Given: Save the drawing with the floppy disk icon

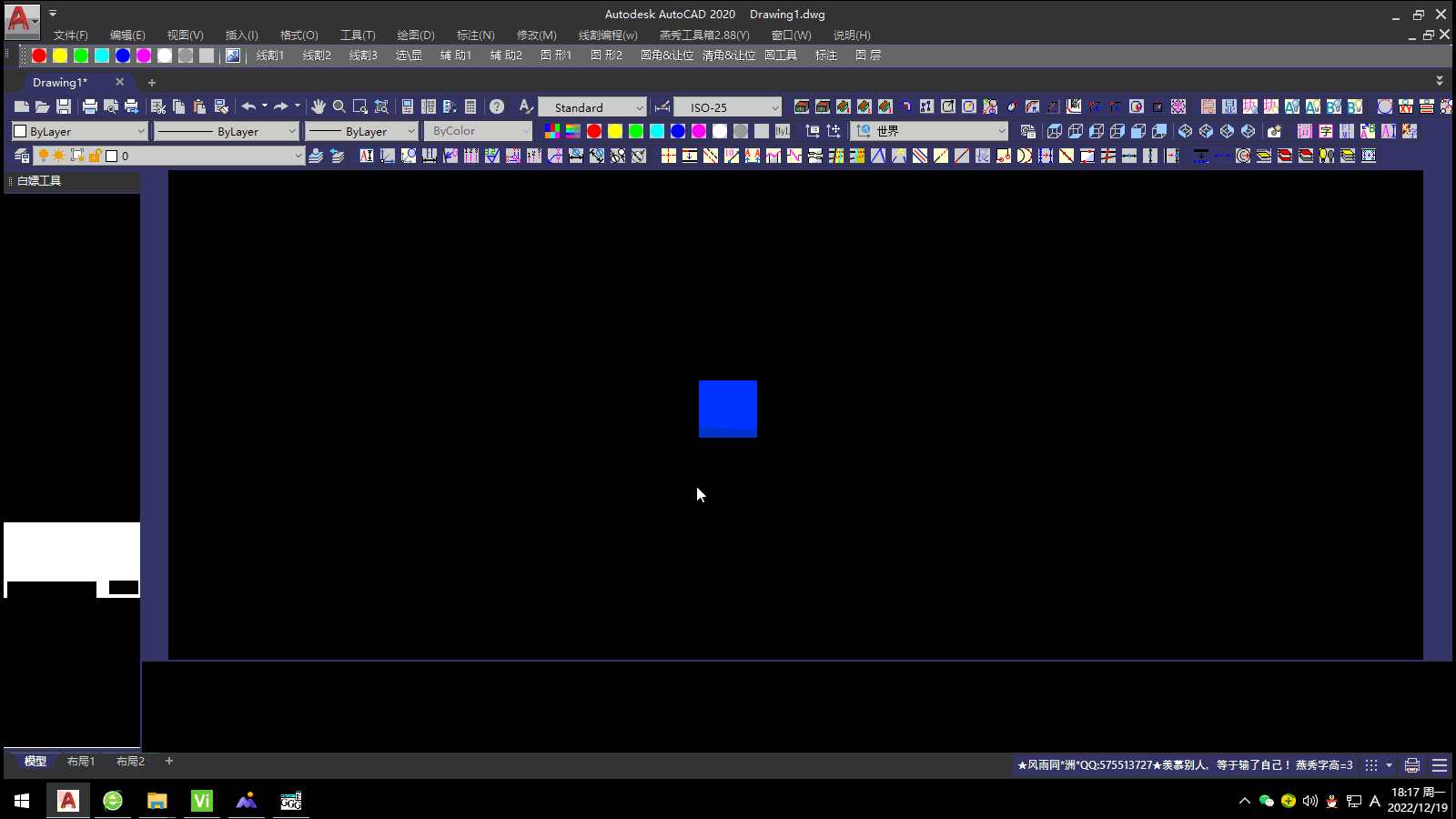Looking at the screenshot, I should pyautogui.click(x=64, y=106).
